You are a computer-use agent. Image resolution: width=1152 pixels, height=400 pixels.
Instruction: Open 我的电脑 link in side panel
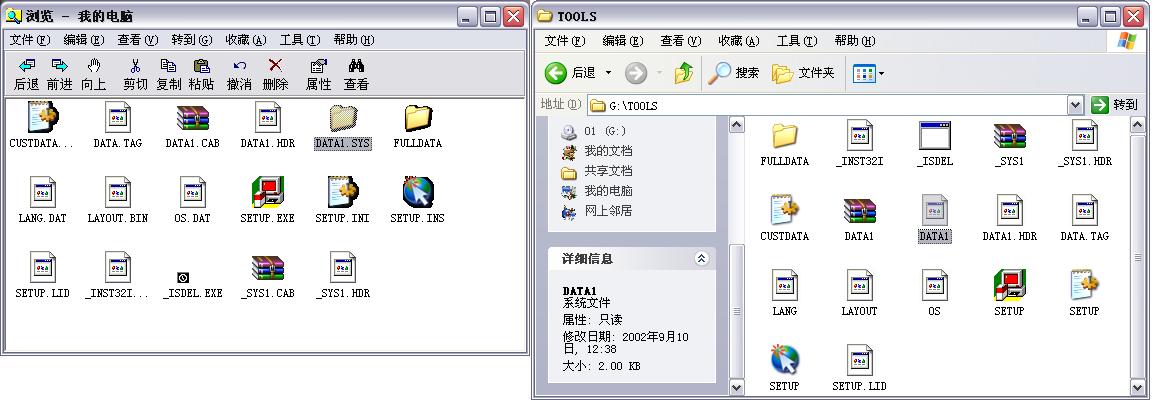coord(608,190)
